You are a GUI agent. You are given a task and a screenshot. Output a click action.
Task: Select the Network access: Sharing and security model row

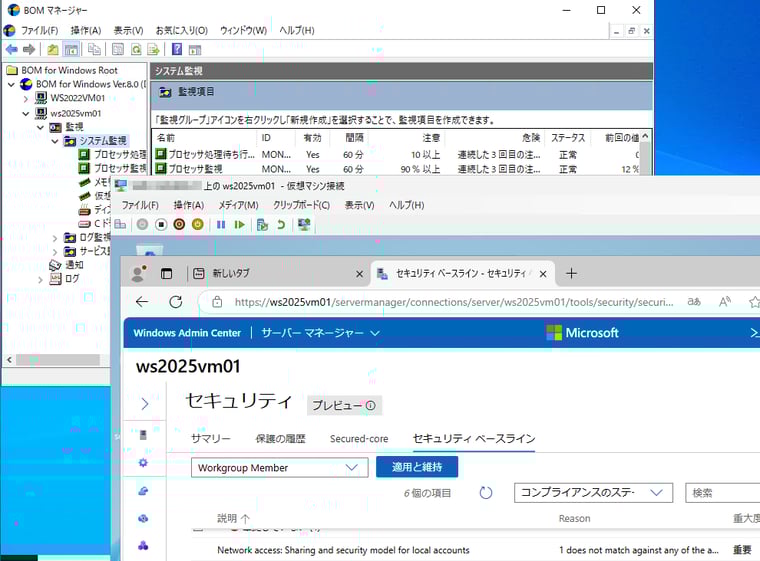click(x=475, y=550)
